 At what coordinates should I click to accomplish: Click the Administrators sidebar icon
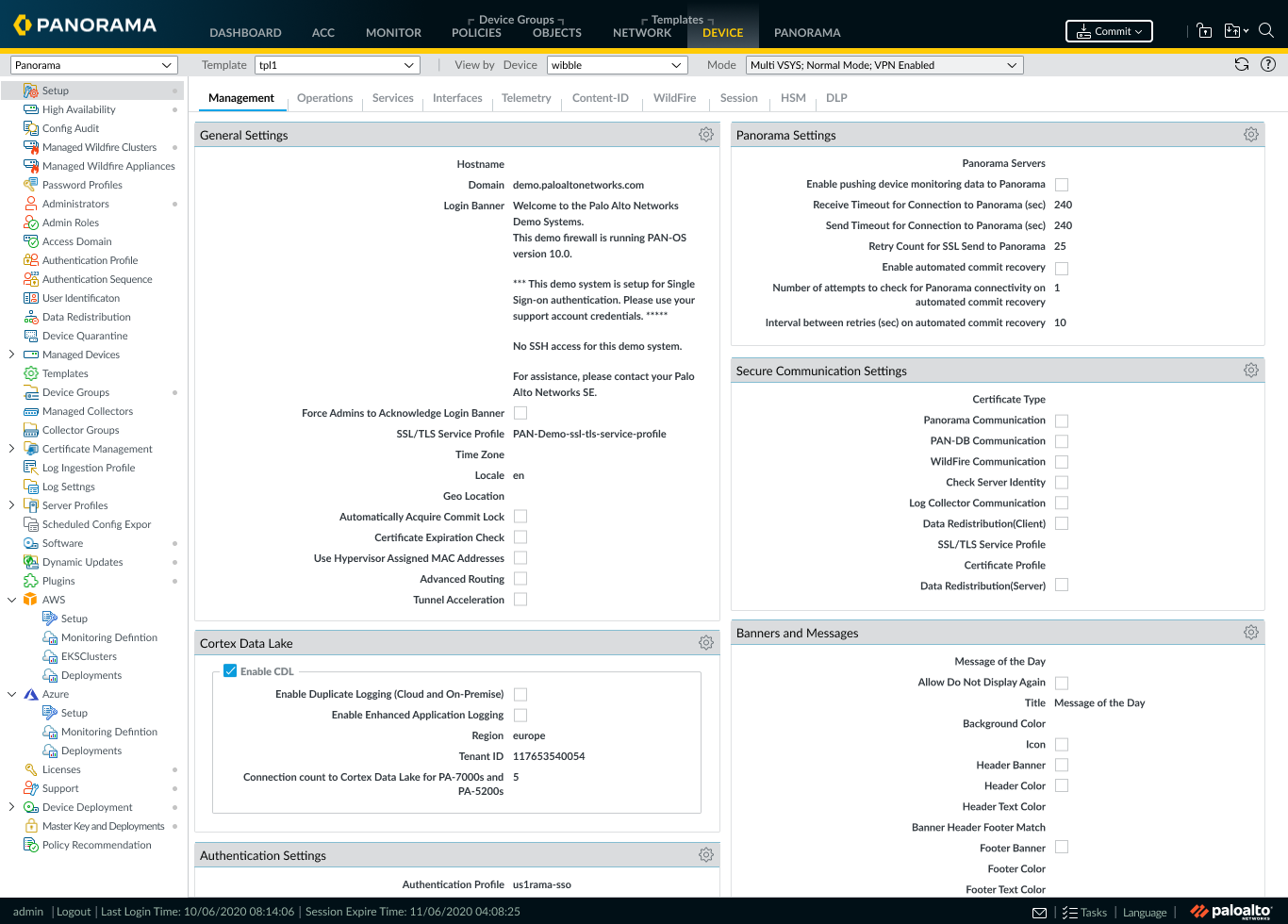tap(31, 204)
